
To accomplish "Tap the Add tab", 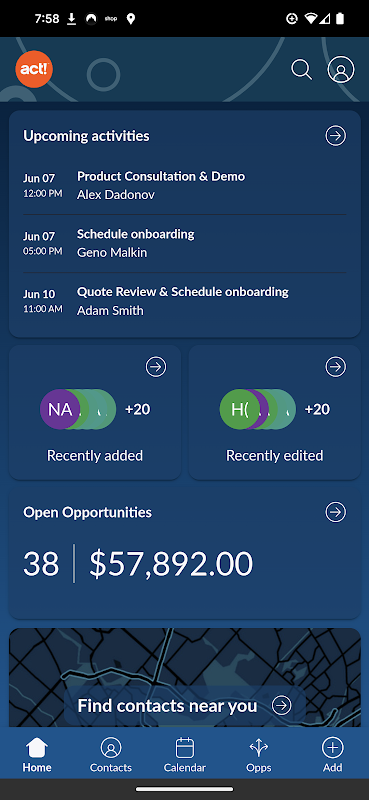I will [x=332, y=755].
